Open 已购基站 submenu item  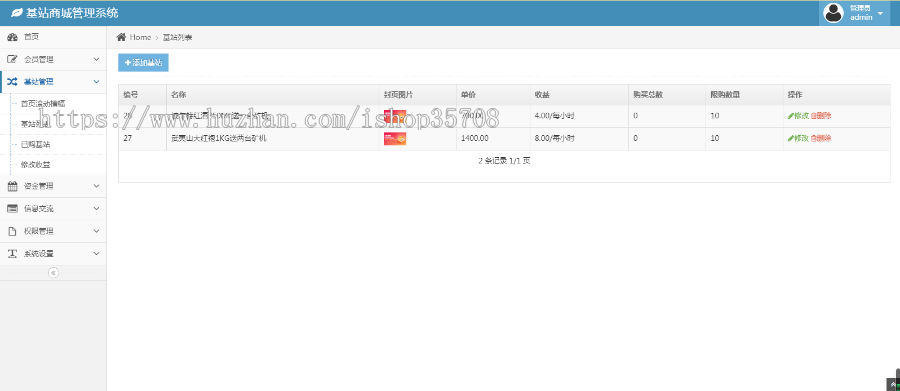(35, 144)
